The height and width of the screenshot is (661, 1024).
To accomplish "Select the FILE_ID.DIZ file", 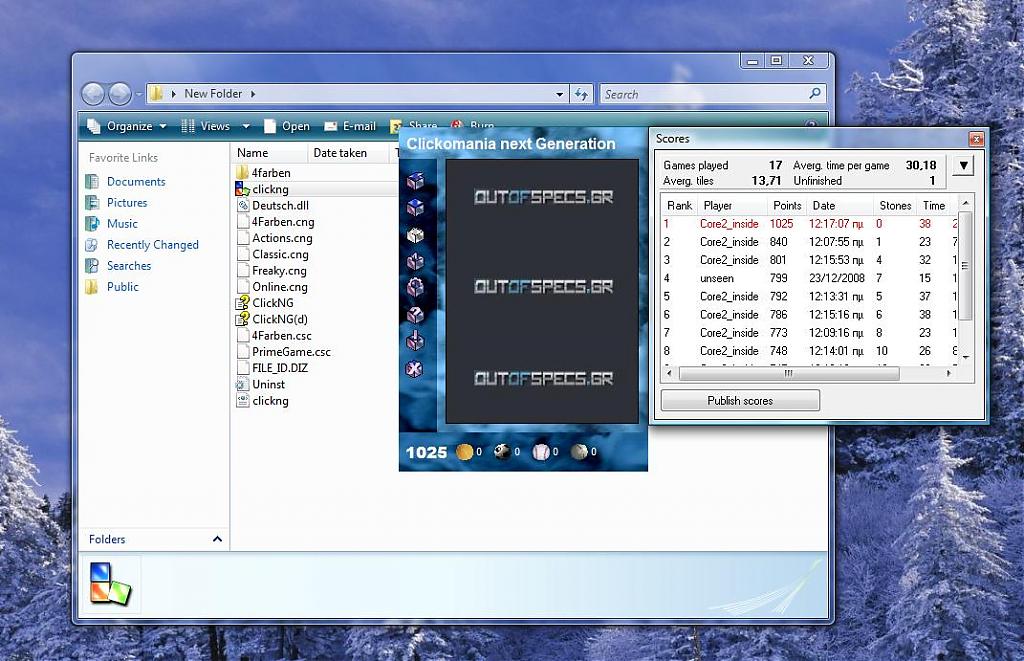I will point(272,368).
